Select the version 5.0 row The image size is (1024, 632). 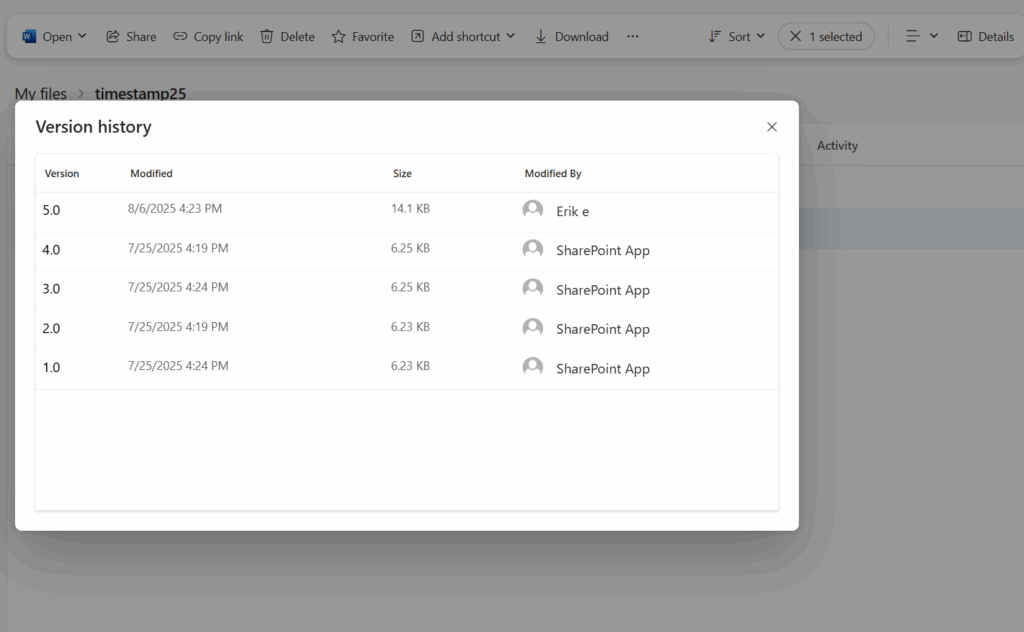pos(250,209)
